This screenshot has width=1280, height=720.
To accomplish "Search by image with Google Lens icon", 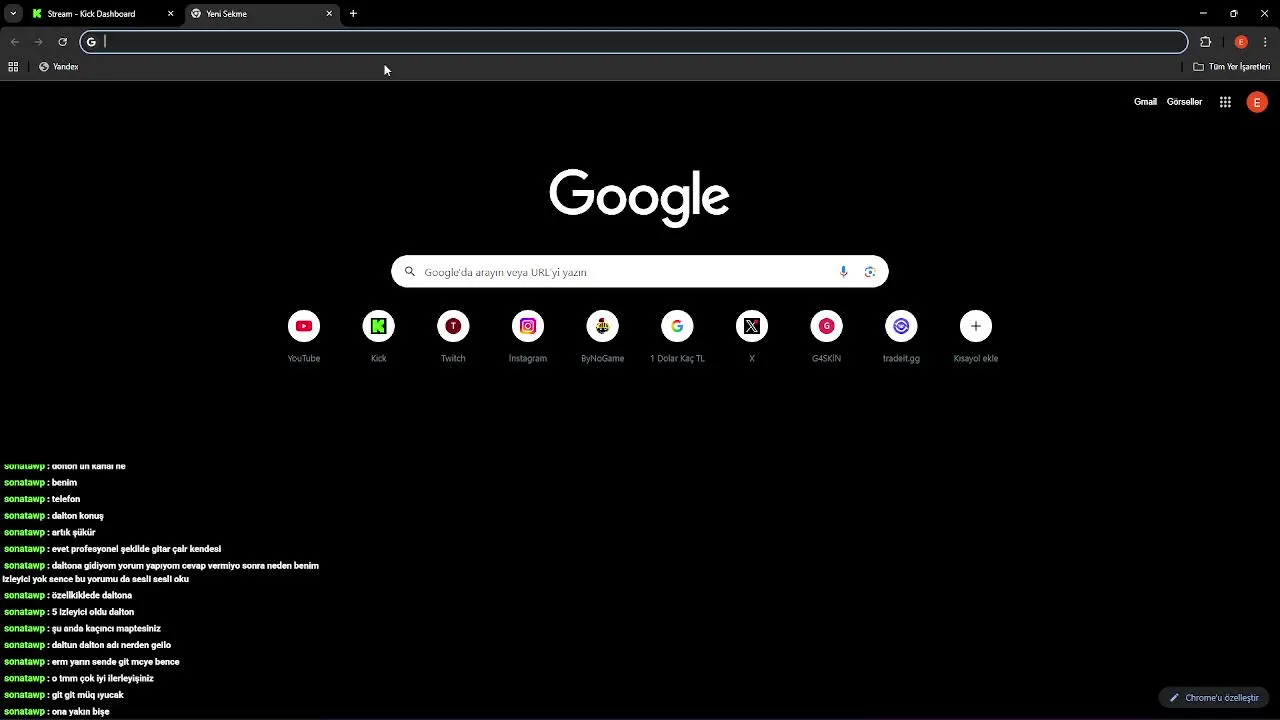I will 870,272.
